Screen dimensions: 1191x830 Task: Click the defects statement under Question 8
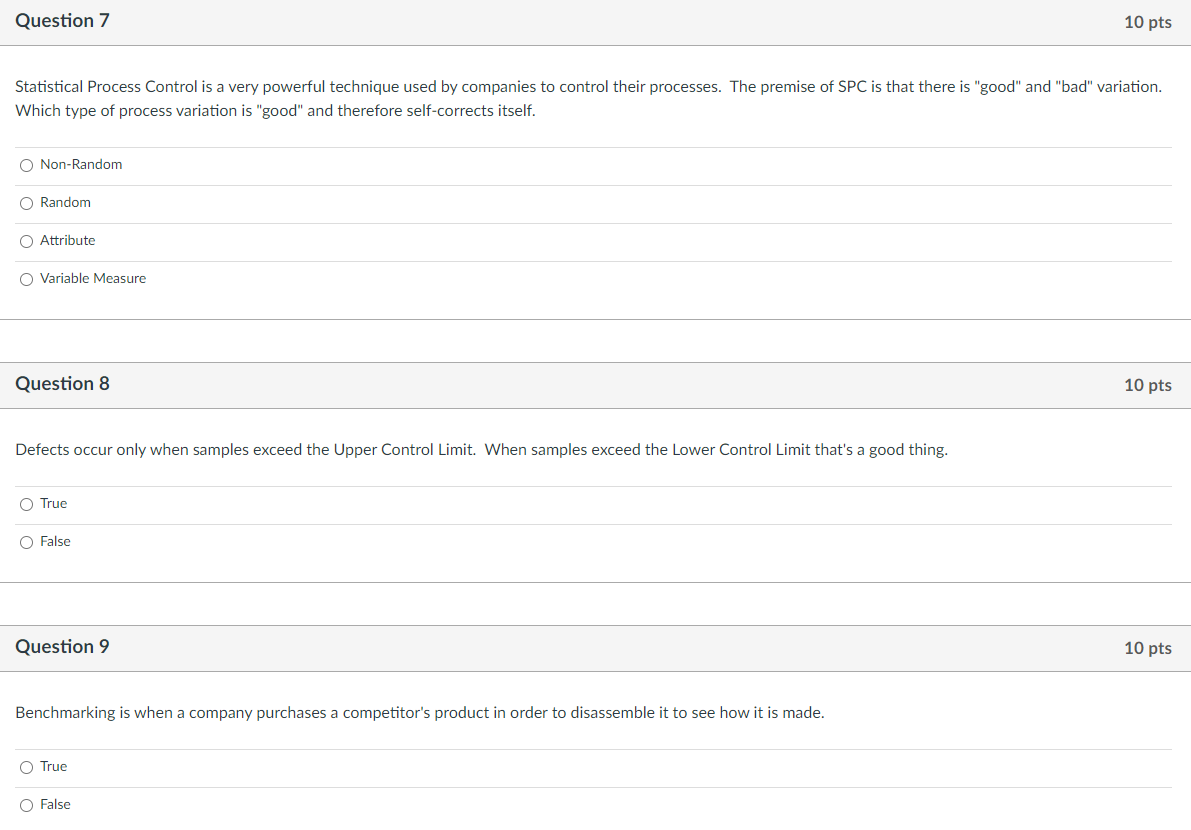pos(480,449)
